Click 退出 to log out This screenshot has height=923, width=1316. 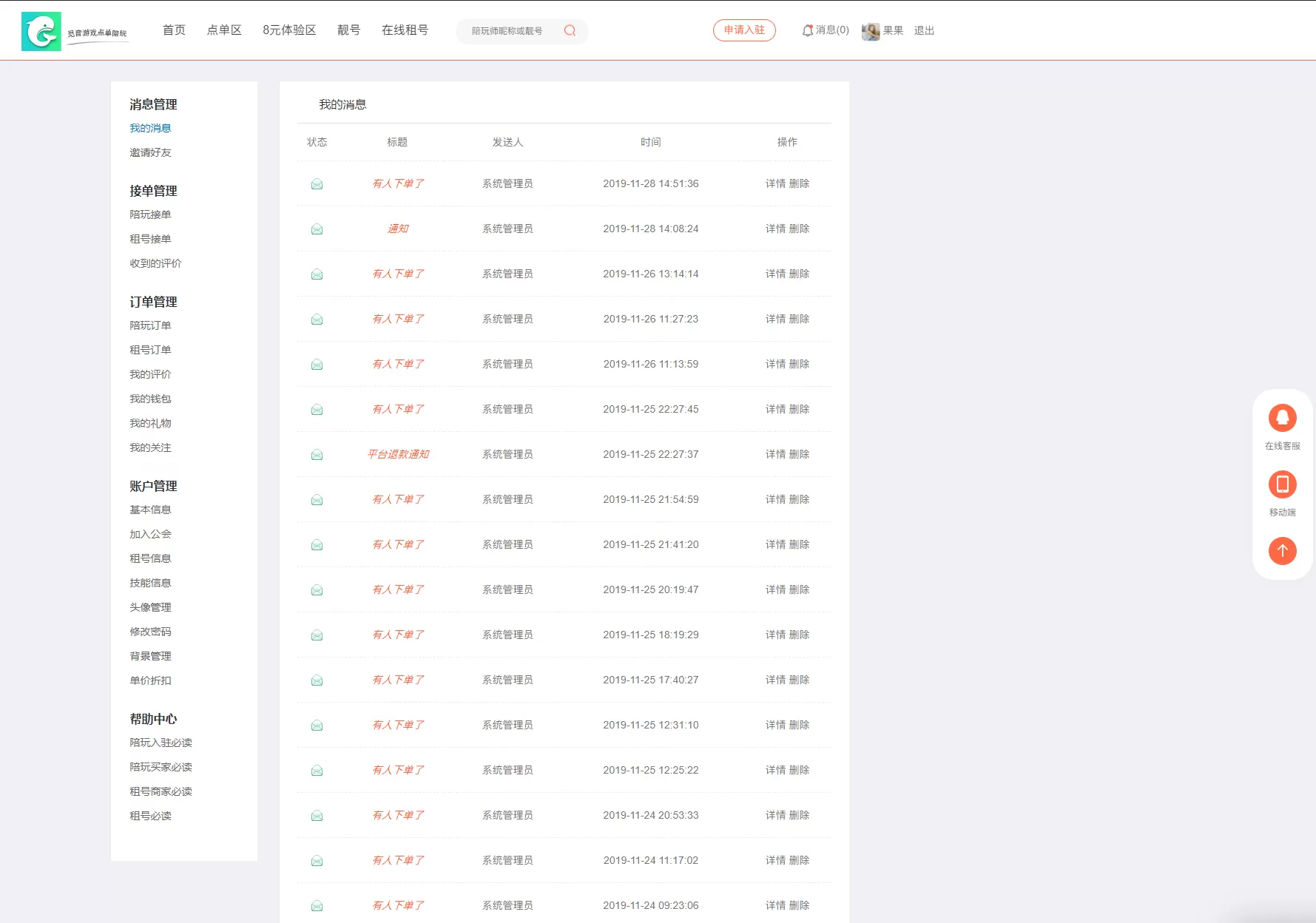point(924,30)
